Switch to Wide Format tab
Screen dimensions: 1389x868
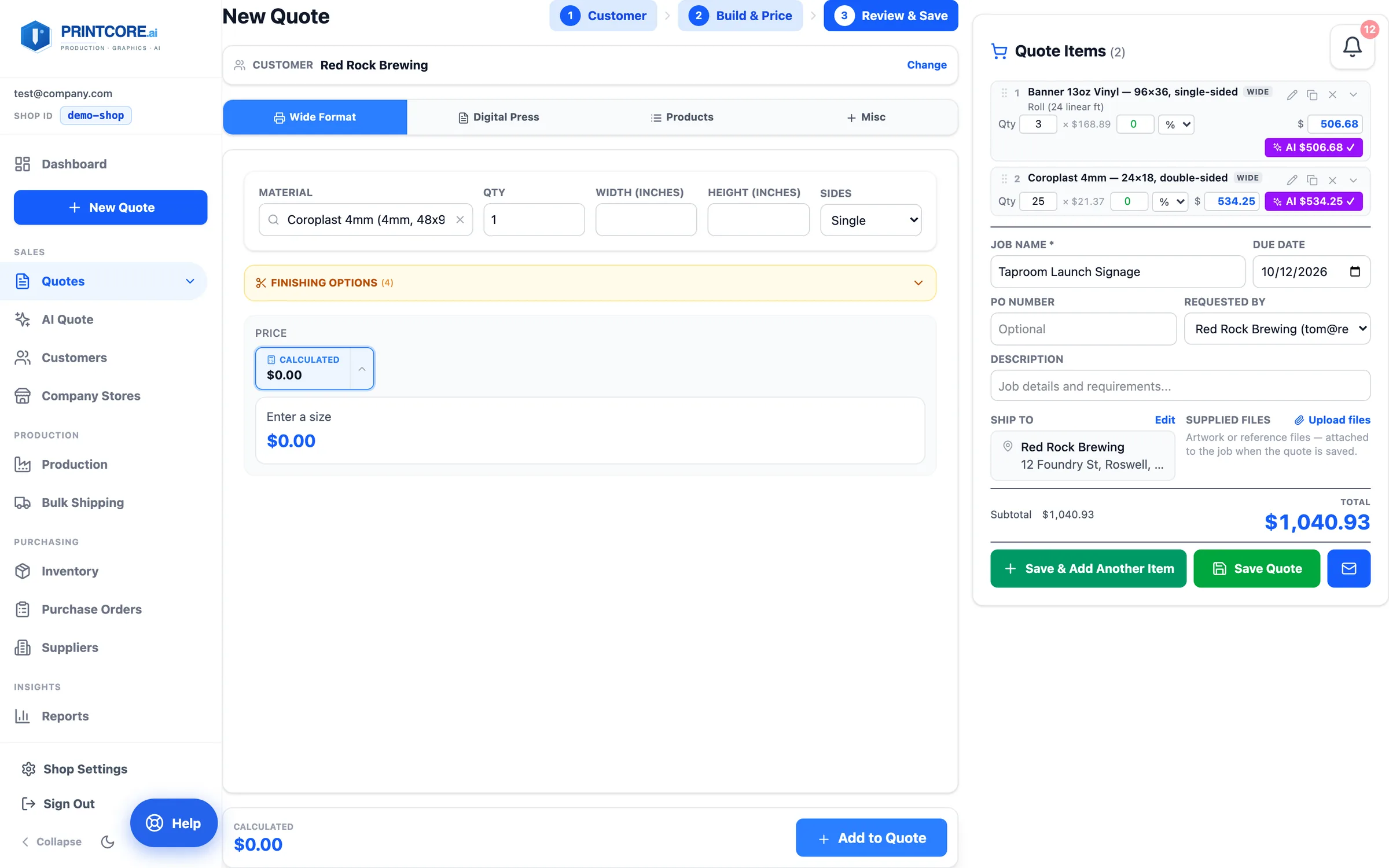(315, 117)
